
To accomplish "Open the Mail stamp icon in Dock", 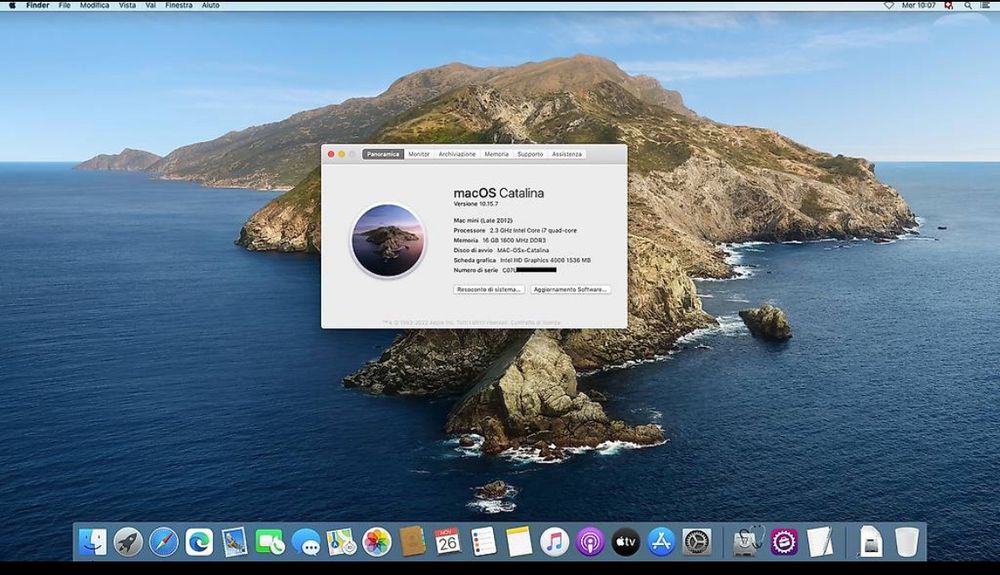I will click(x=235, y=542).
